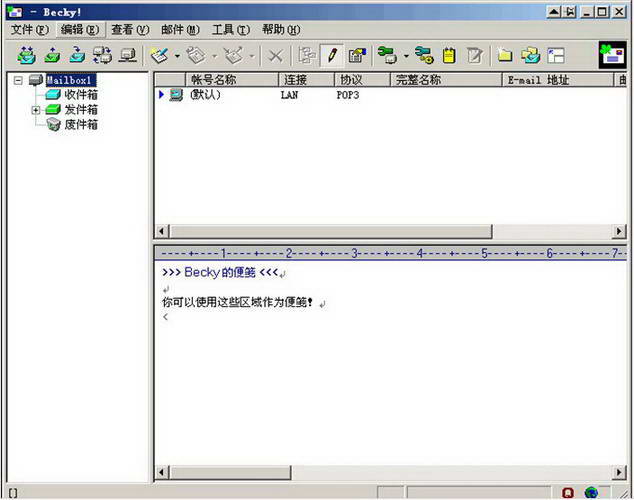
Task: Open the 帮助(H) menu
Action: click(x=281, y=30)
